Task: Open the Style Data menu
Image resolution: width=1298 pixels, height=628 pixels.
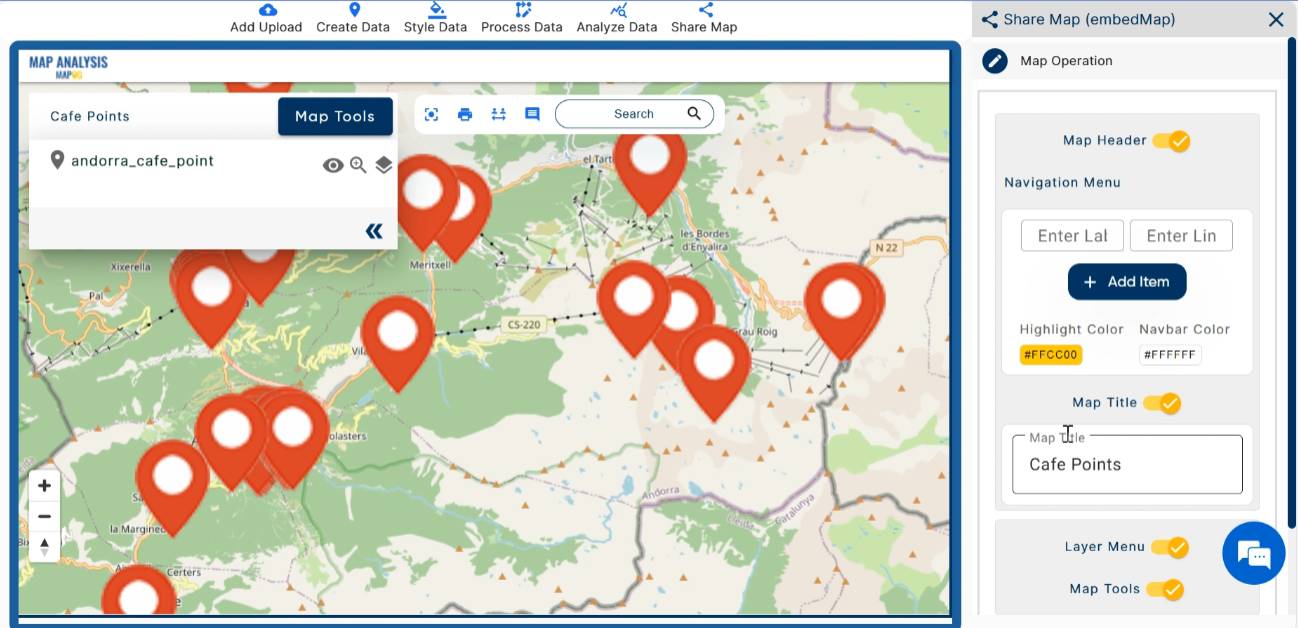Action: pos(435,18)
